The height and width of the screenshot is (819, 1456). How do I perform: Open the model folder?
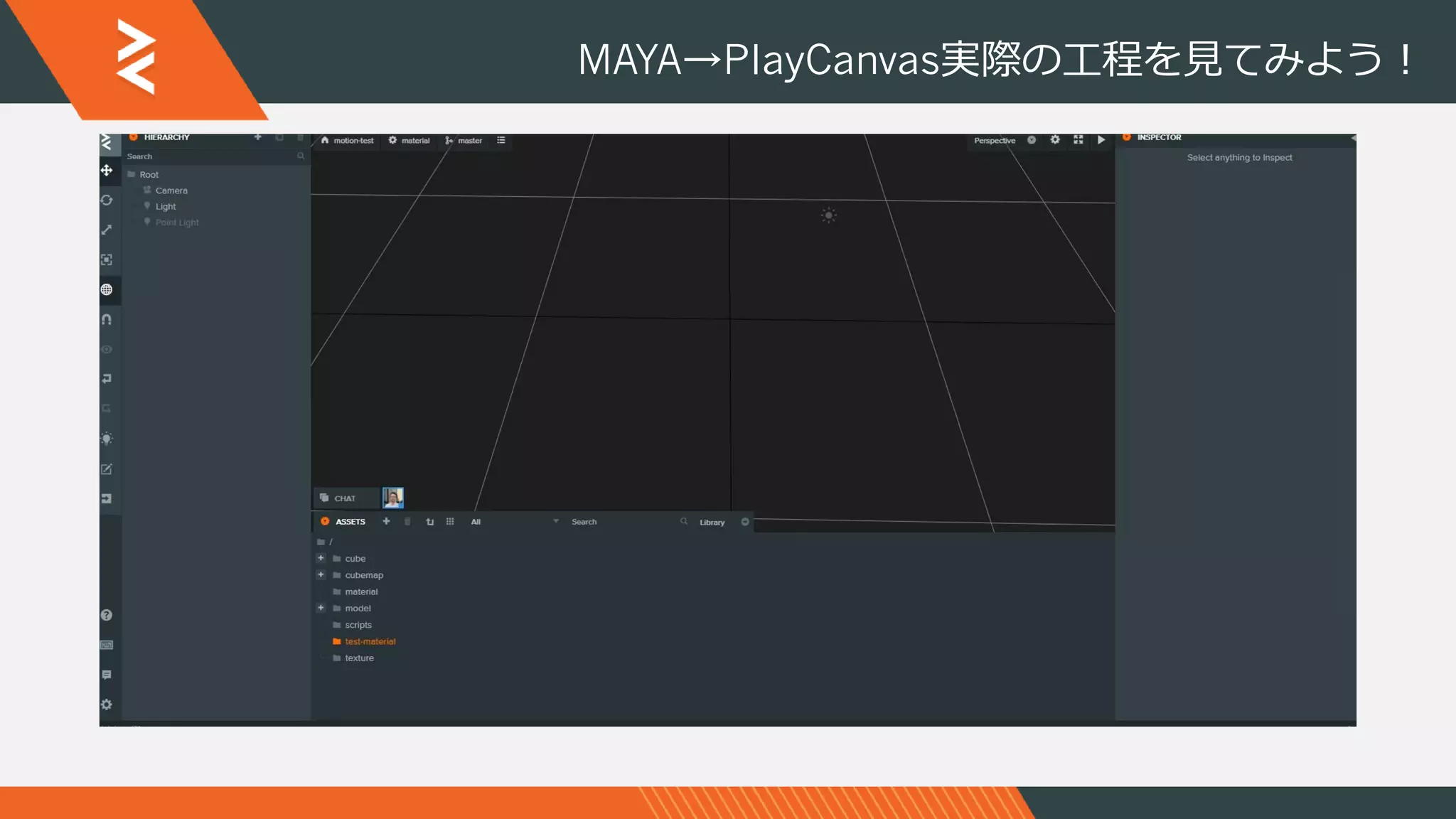tap(352, 609)
